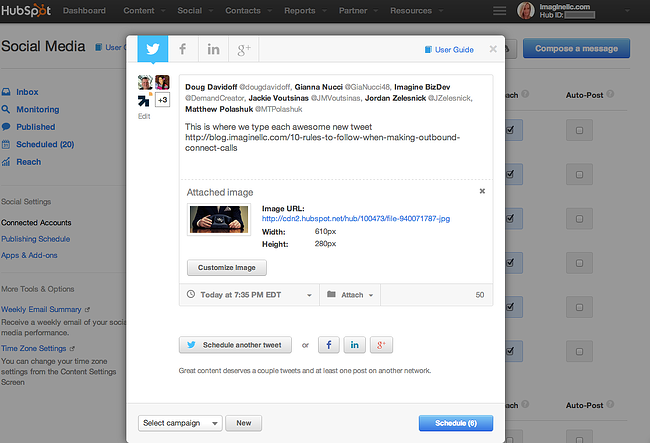Open Apps & Add-ons

pos(29,255)
